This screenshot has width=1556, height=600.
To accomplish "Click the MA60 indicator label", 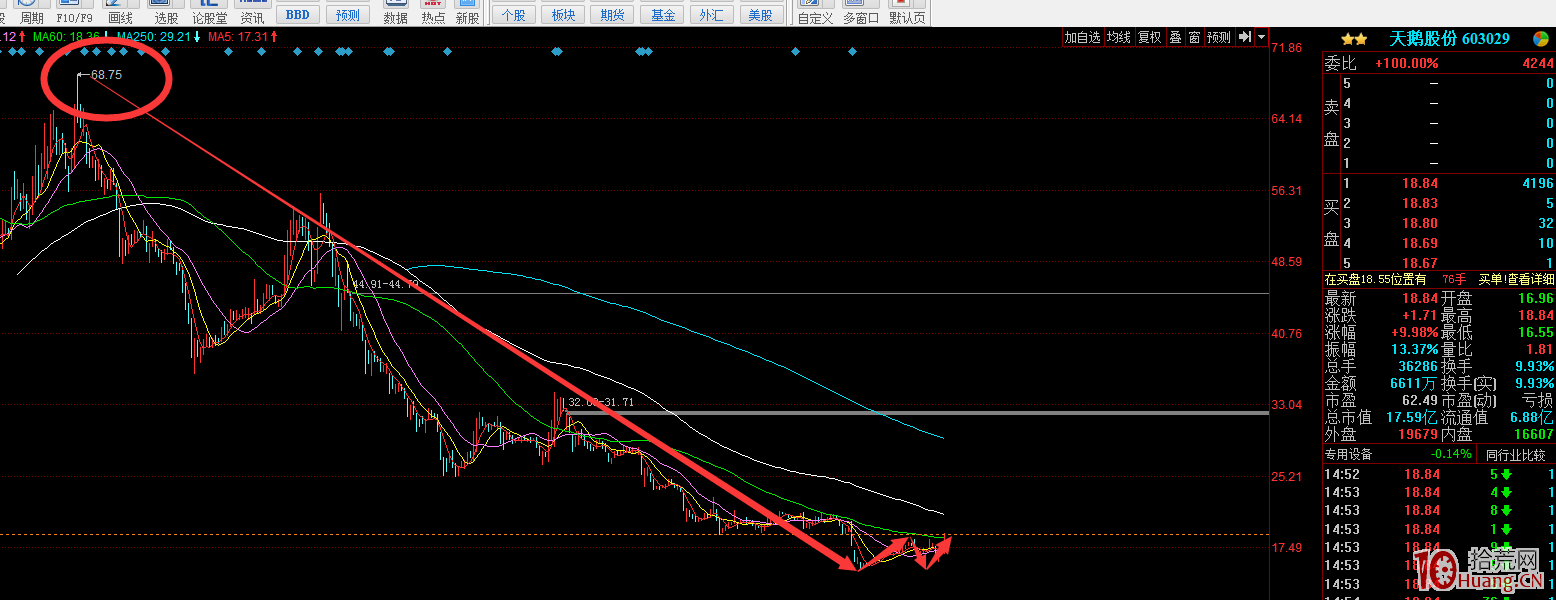I will click(71, 36).
